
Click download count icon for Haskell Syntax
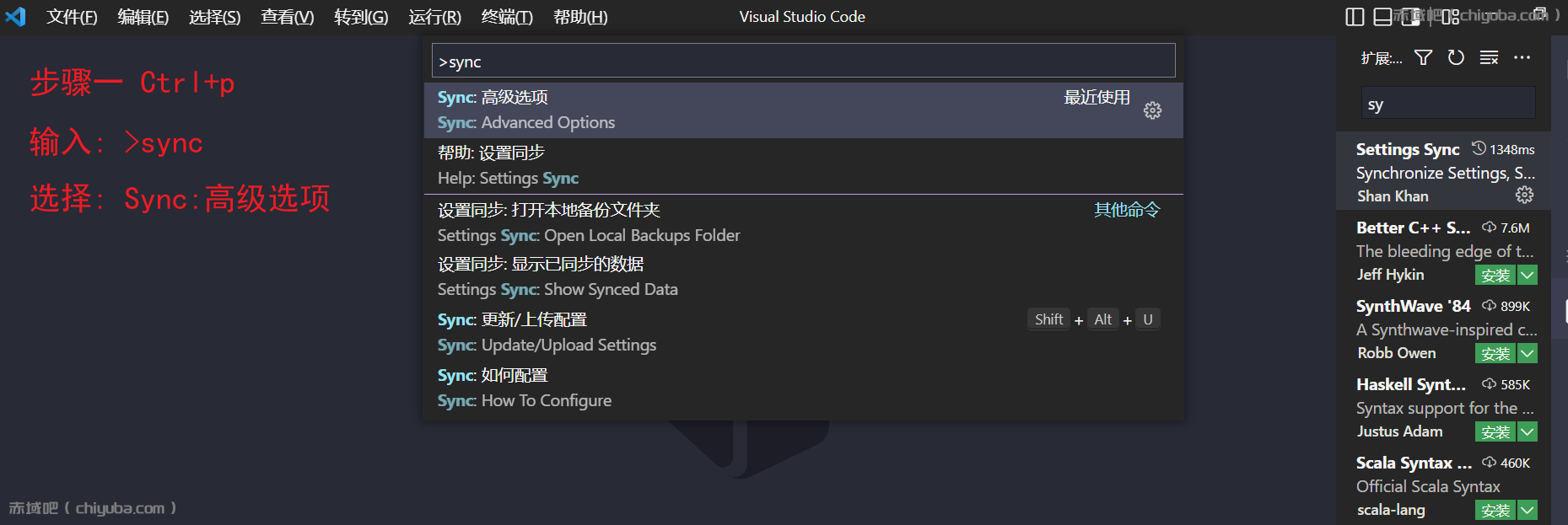(1489, 384)
